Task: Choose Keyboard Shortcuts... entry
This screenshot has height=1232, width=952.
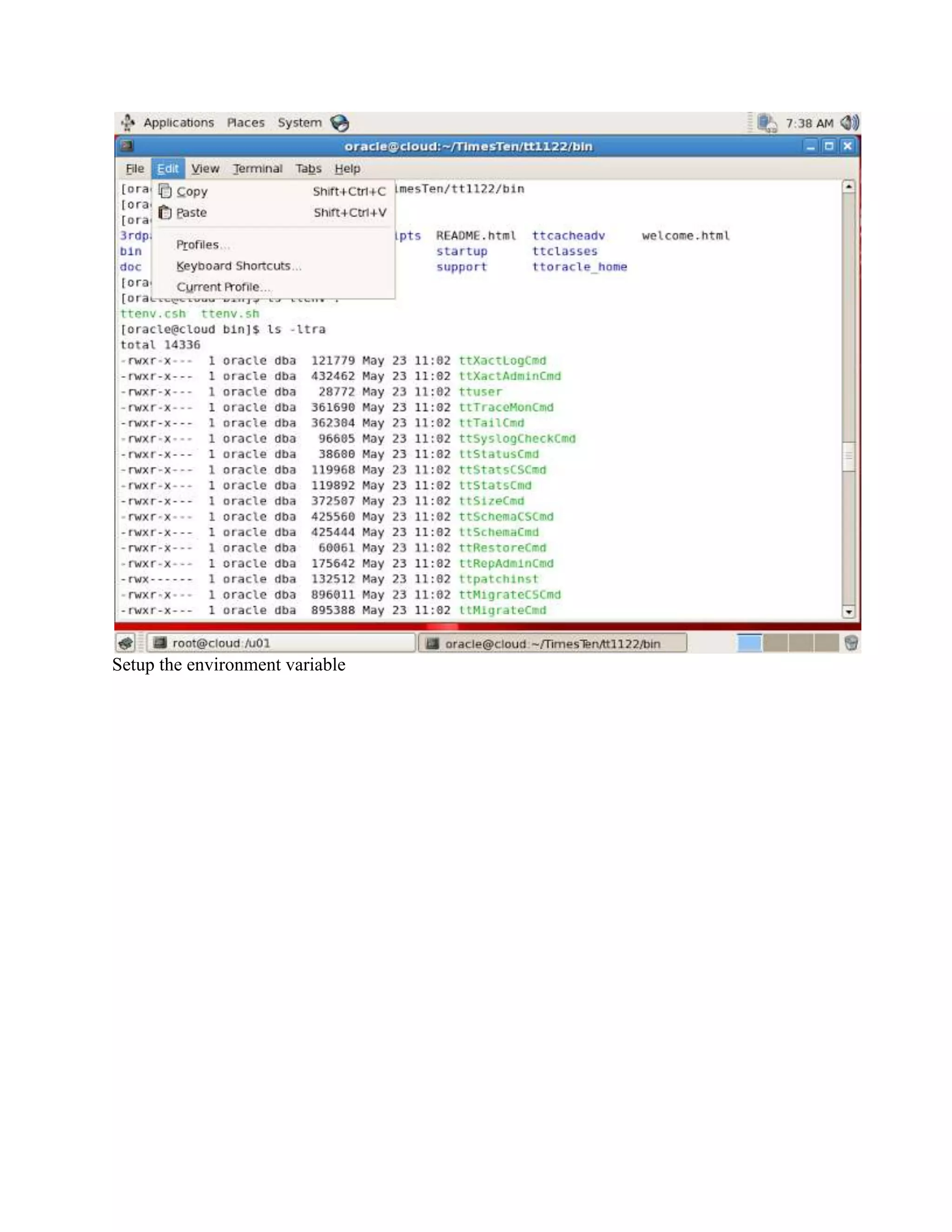Action: tap(238, 266)
